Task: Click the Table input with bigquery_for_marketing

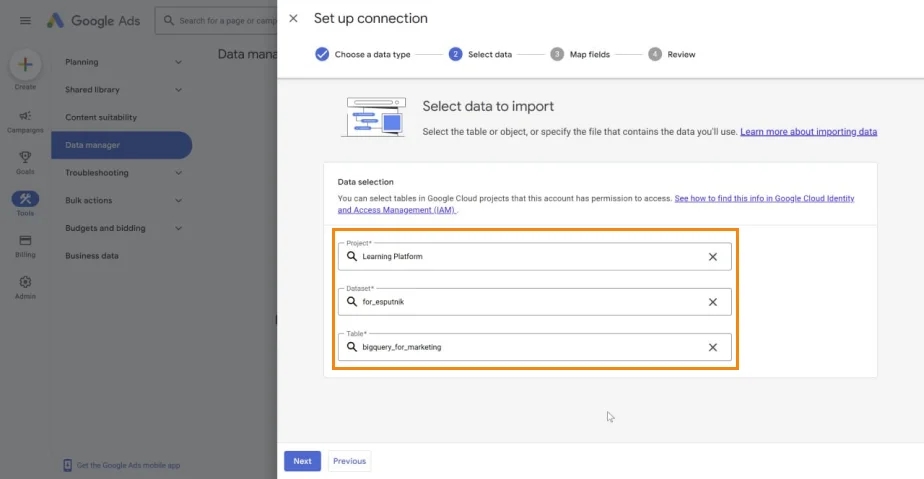Action: [534, 348]
